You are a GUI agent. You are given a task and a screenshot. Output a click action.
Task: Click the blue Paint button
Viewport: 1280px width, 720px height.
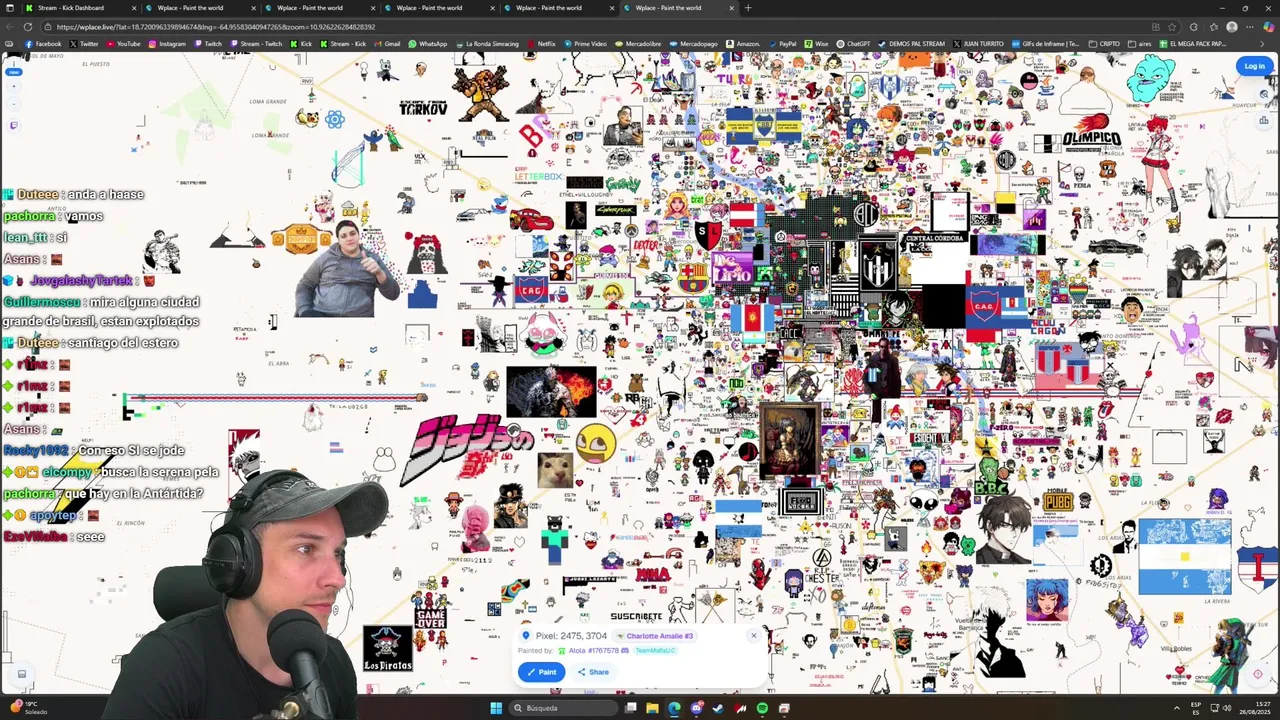541,672
